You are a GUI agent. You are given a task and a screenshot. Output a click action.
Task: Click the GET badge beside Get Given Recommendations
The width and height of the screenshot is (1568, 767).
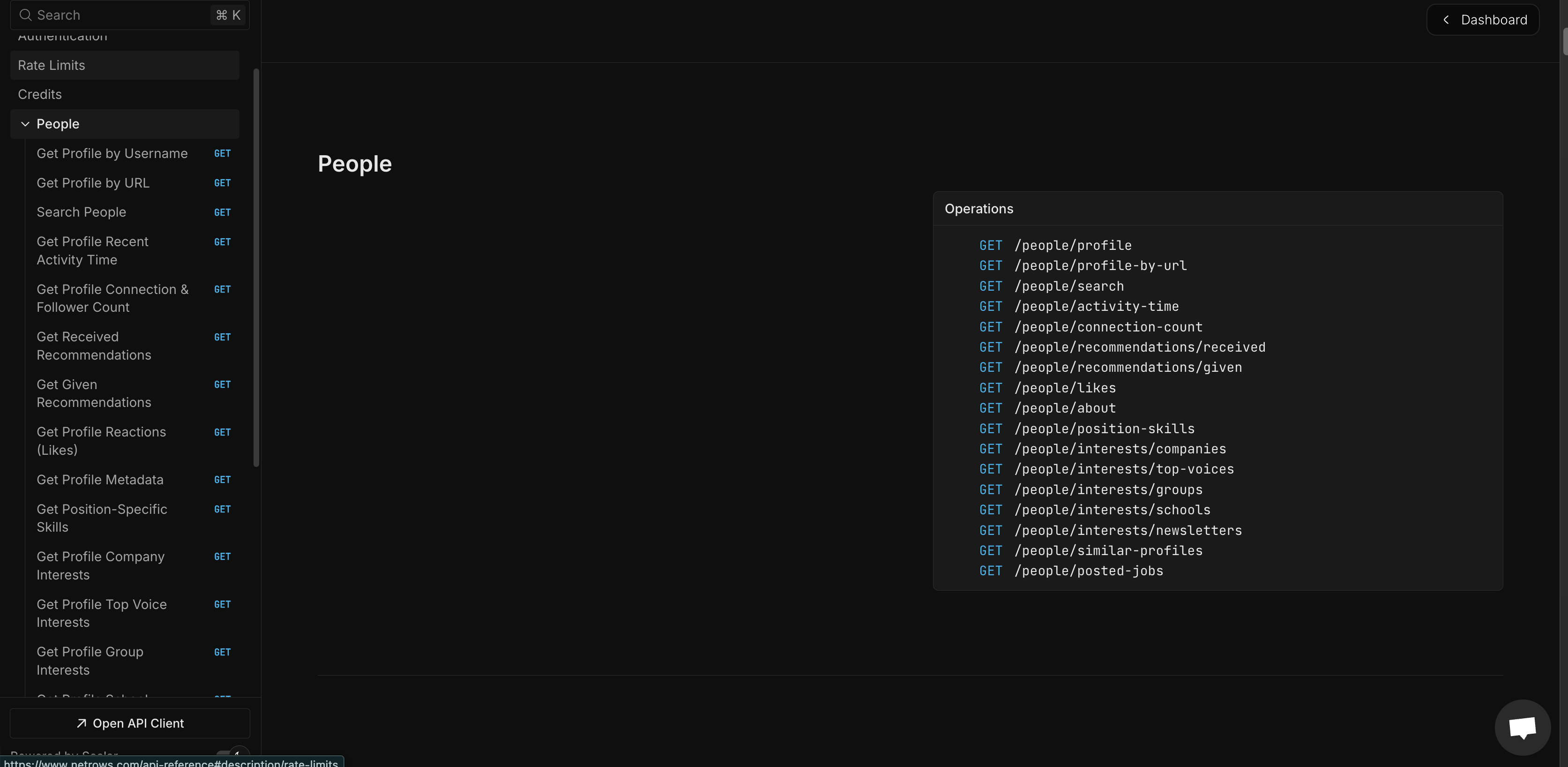[222, 384]
